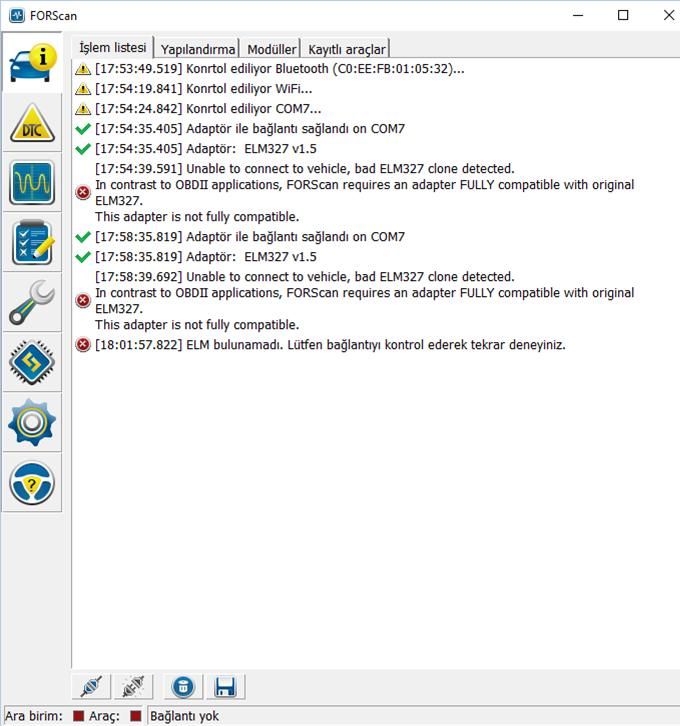
Task: Click the red error icon on 17:58:39.692 message
Action: [83, 300]
